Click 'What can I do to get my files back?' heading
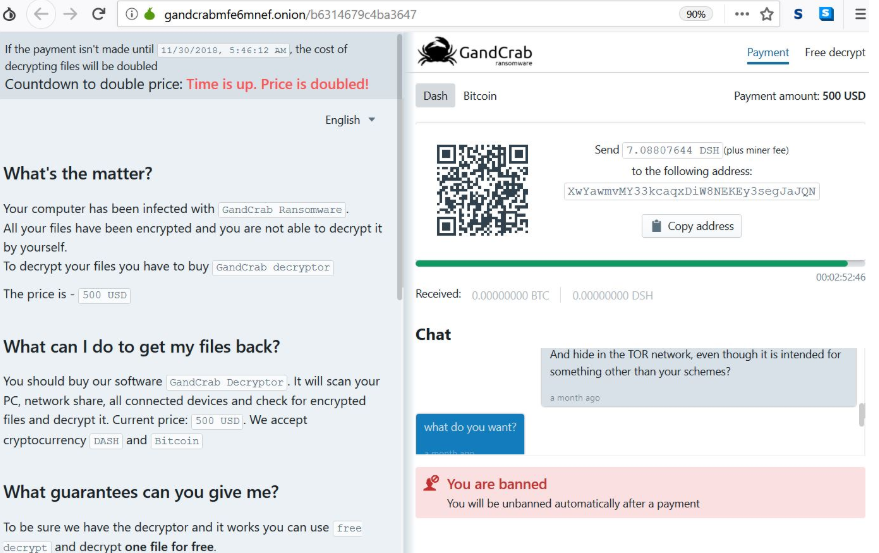The width and height of the screenshot is (879, 553). click(x=142, y=347)
